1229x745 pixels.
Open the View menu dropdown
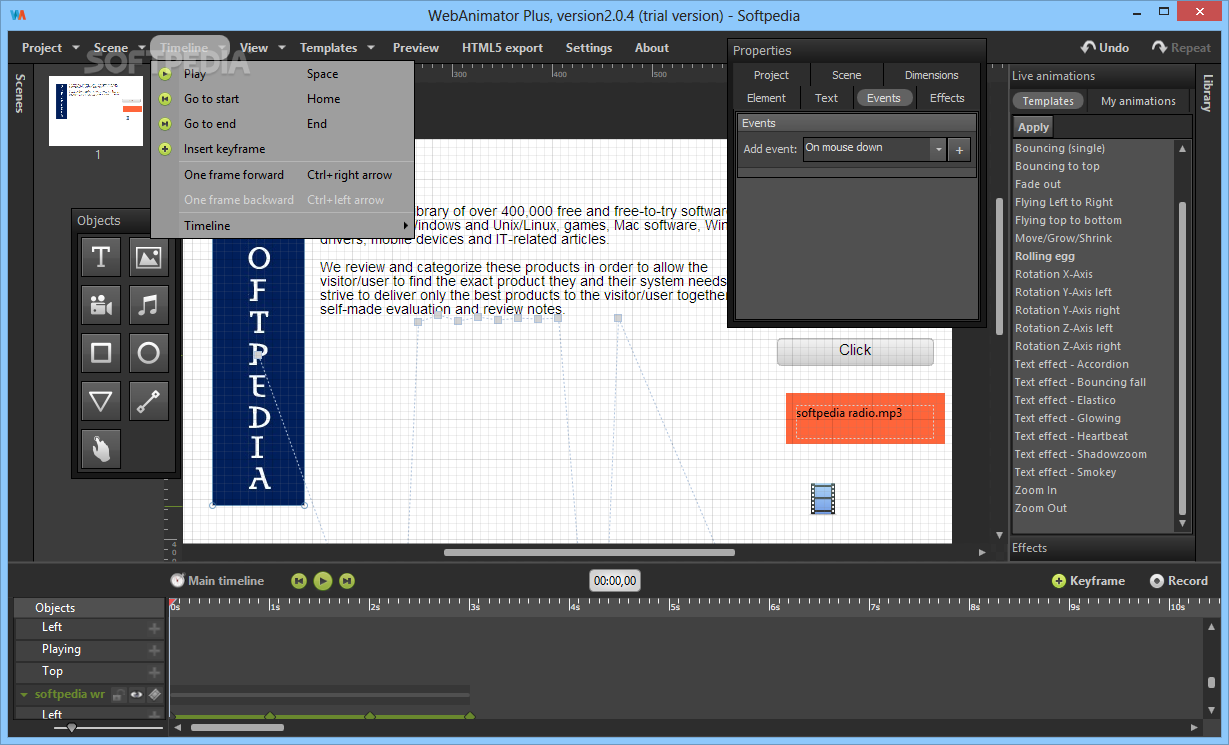pos(262,47)
